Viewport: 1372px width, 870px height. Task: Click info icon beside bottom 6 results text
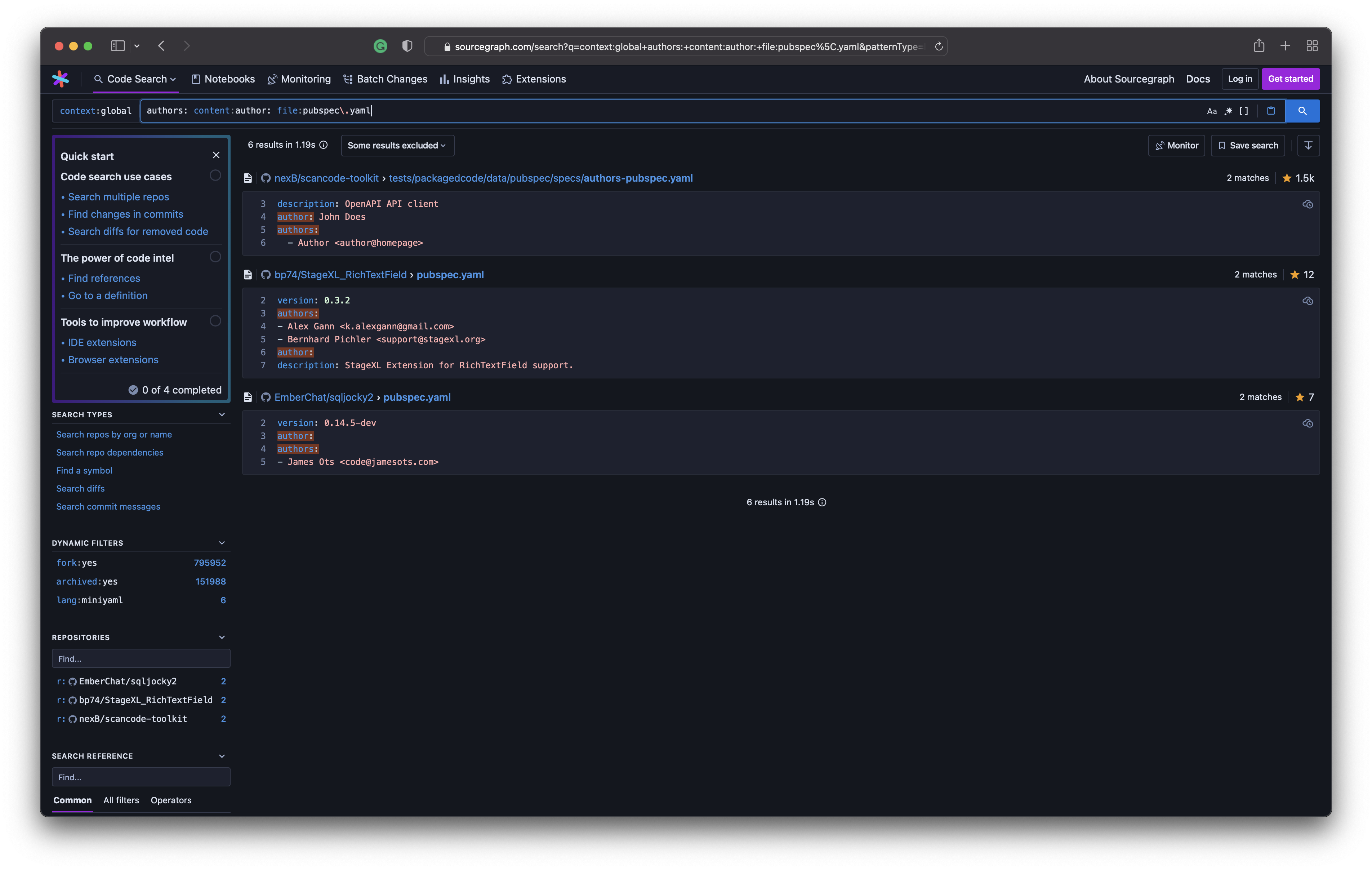822,502
